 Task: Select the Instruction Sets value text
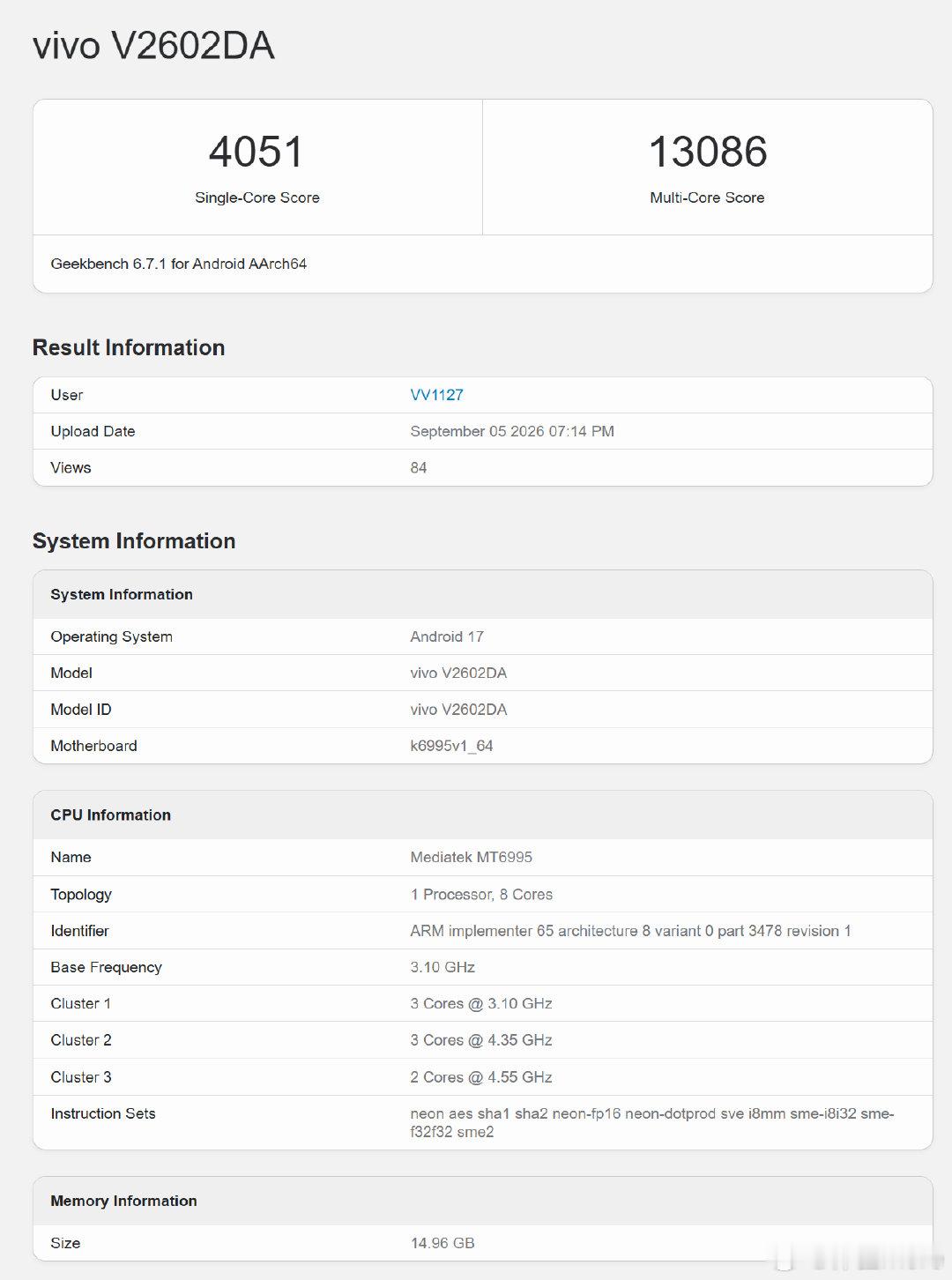coord(652,1123)
